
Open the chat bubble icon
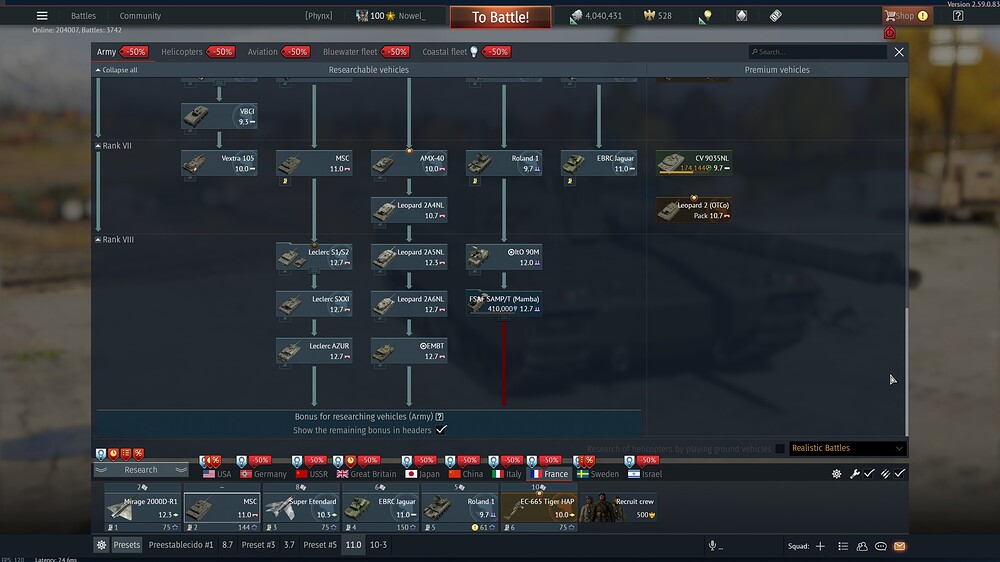[881, 546]
